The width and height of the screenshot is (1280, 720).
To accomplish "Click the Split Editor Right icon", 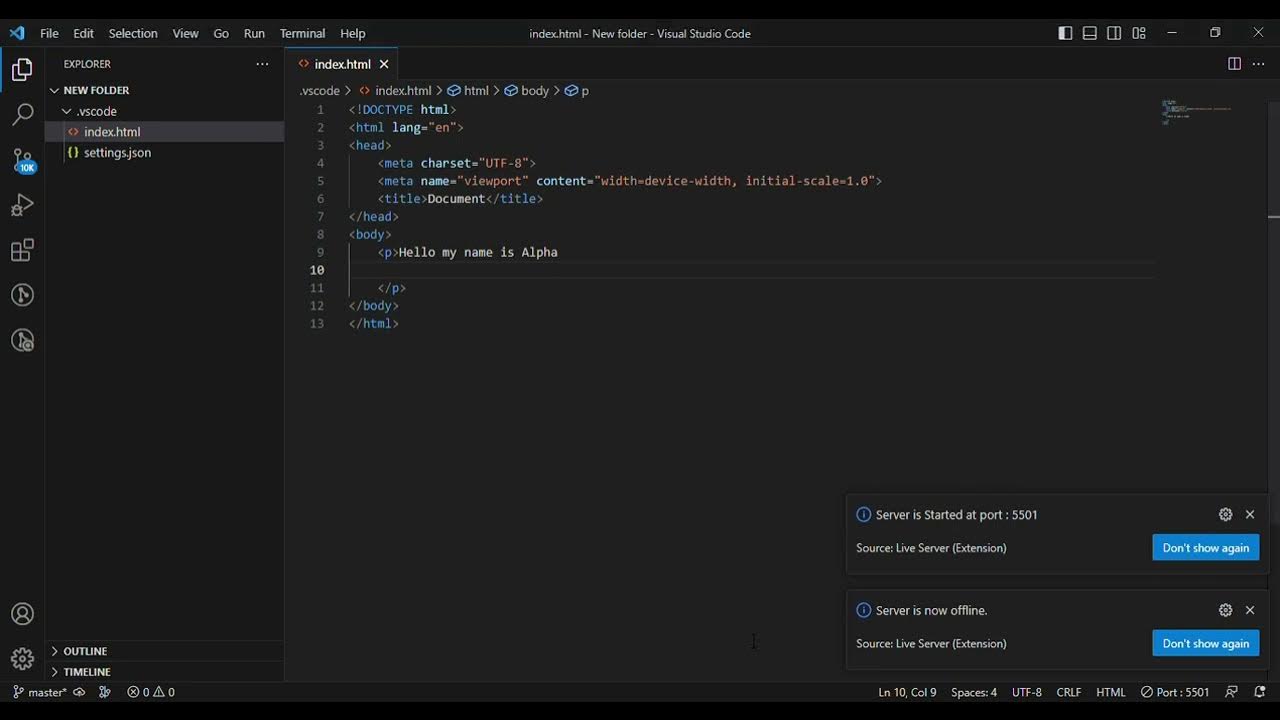I will 1234,64.
